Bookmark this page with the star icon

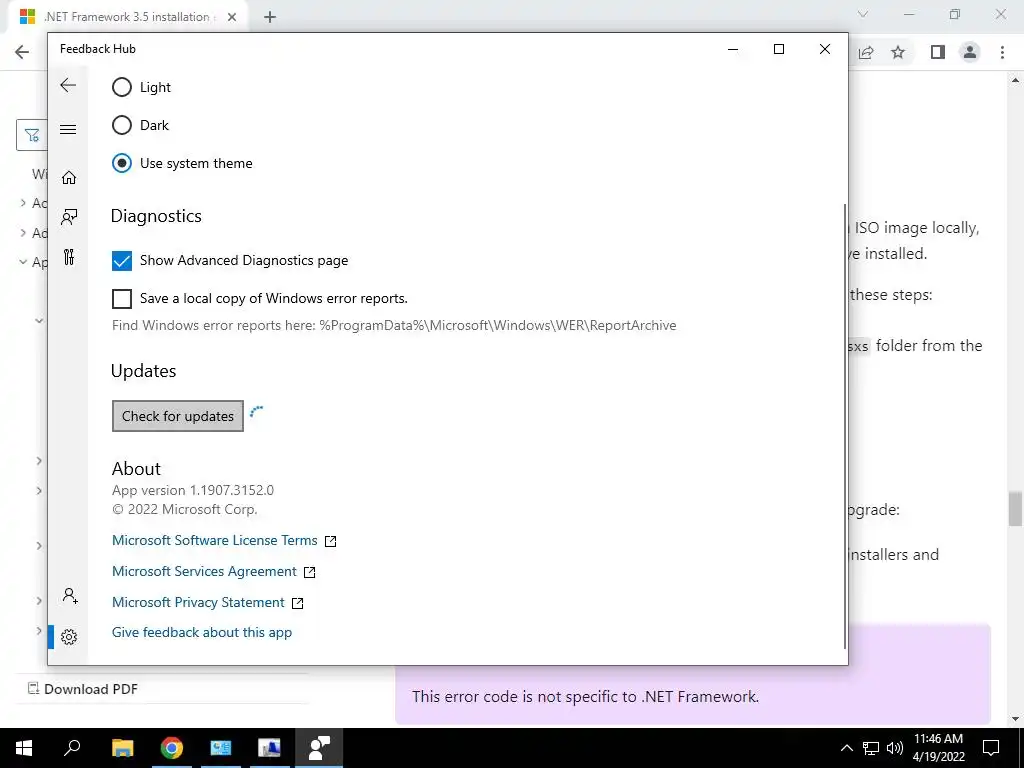(898, 52)
